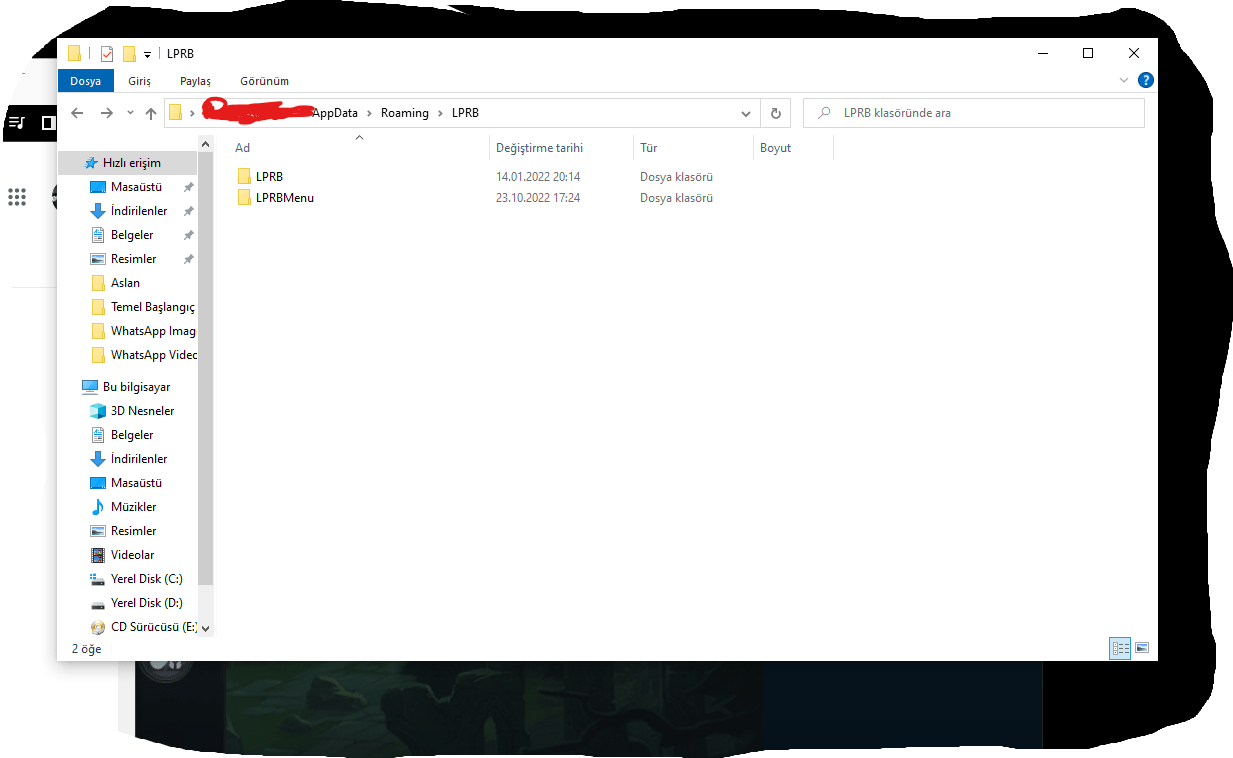Click the Properties quick access icon
This screenshot has width=1233, height=758.
107,53
